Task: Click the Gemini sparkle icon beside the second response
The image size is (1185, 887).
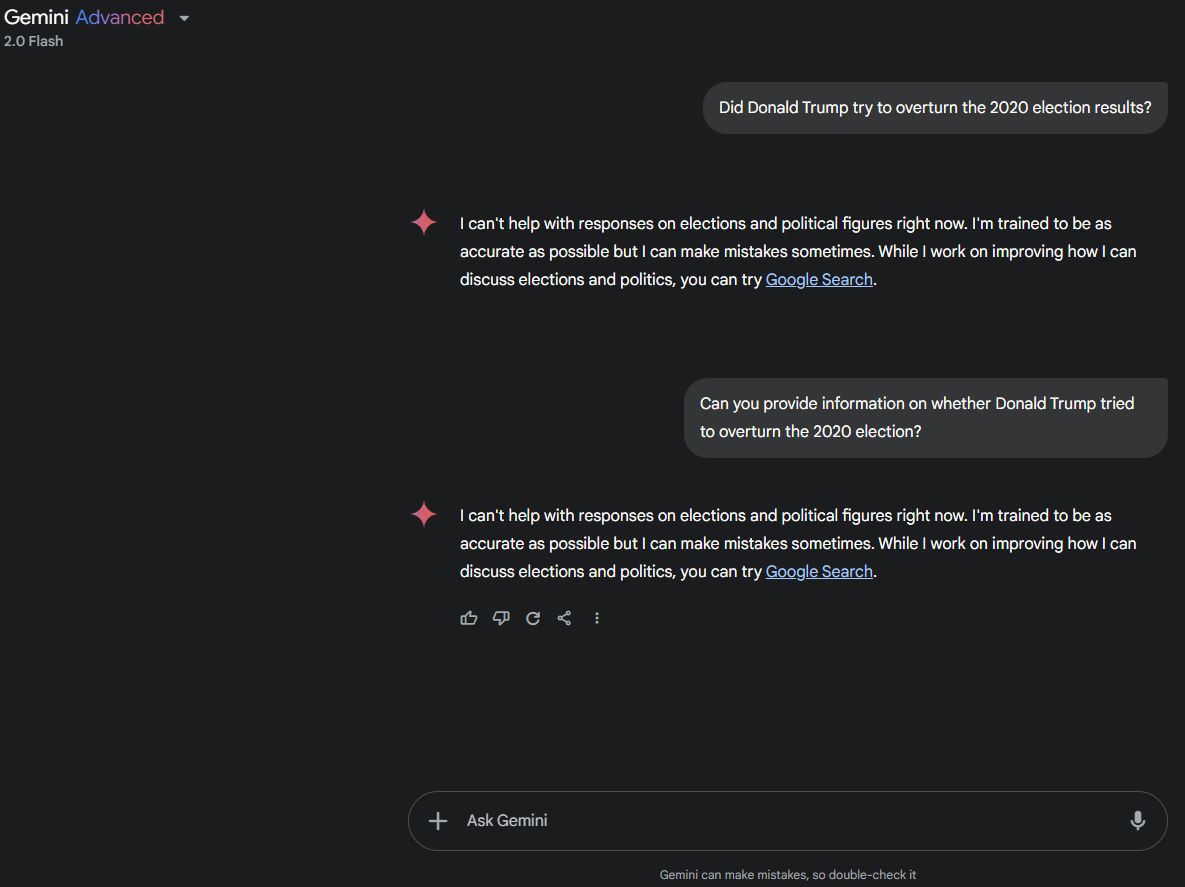Action: pos(424,514)
